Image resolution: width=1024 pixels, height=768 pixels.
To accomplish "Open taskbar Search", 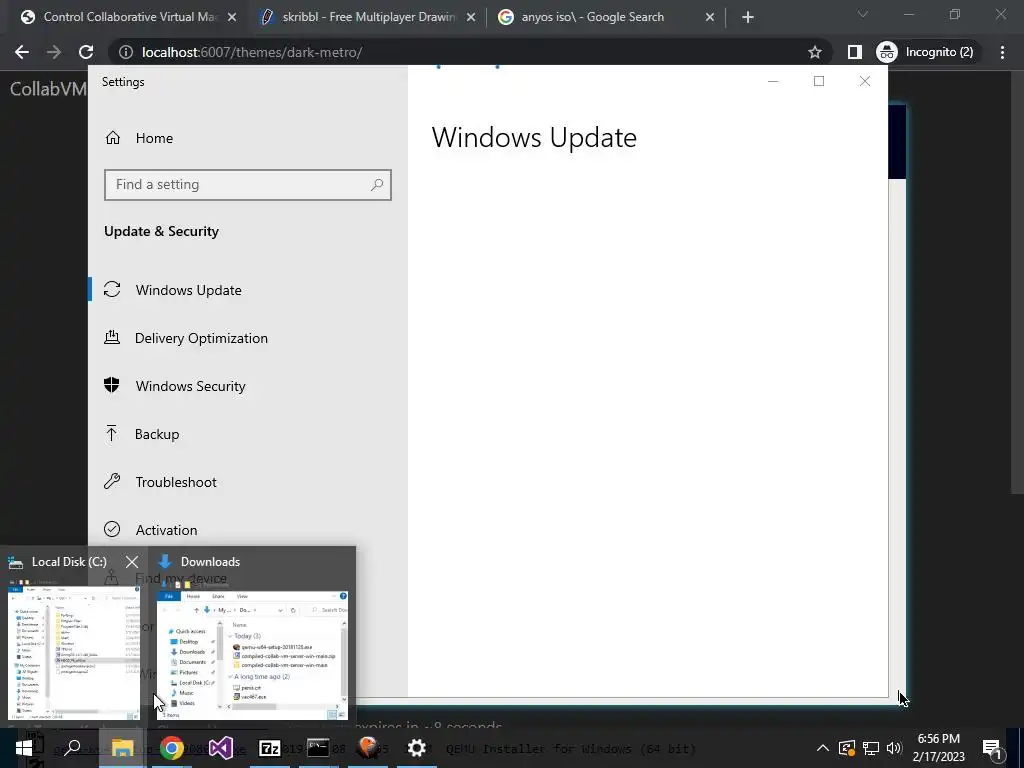I will (x=72, y=748).
